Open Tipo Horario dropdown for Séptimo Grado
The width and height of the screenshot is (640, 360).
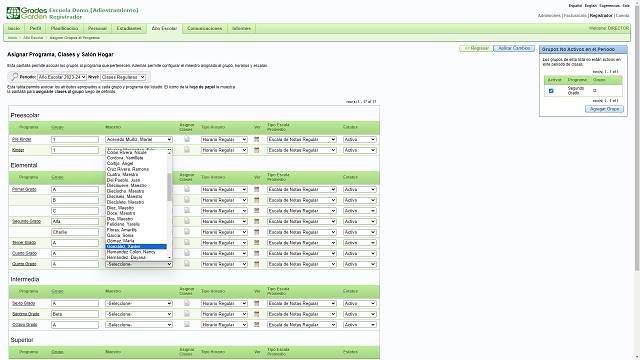coord(224,314)
